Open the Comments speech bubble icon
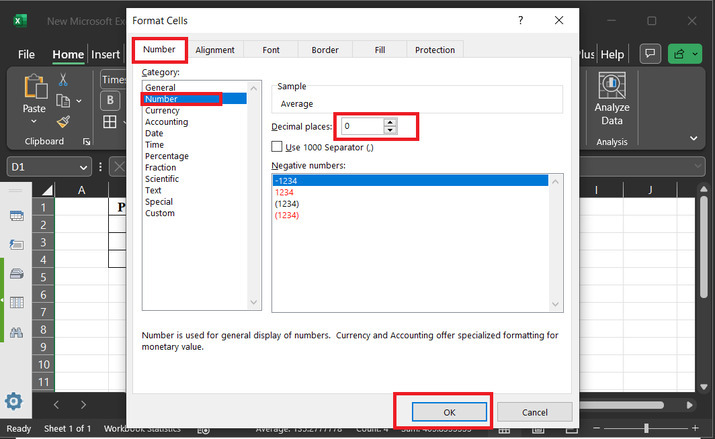Viewport: 715px width, 439px height. tap(650, 54)
